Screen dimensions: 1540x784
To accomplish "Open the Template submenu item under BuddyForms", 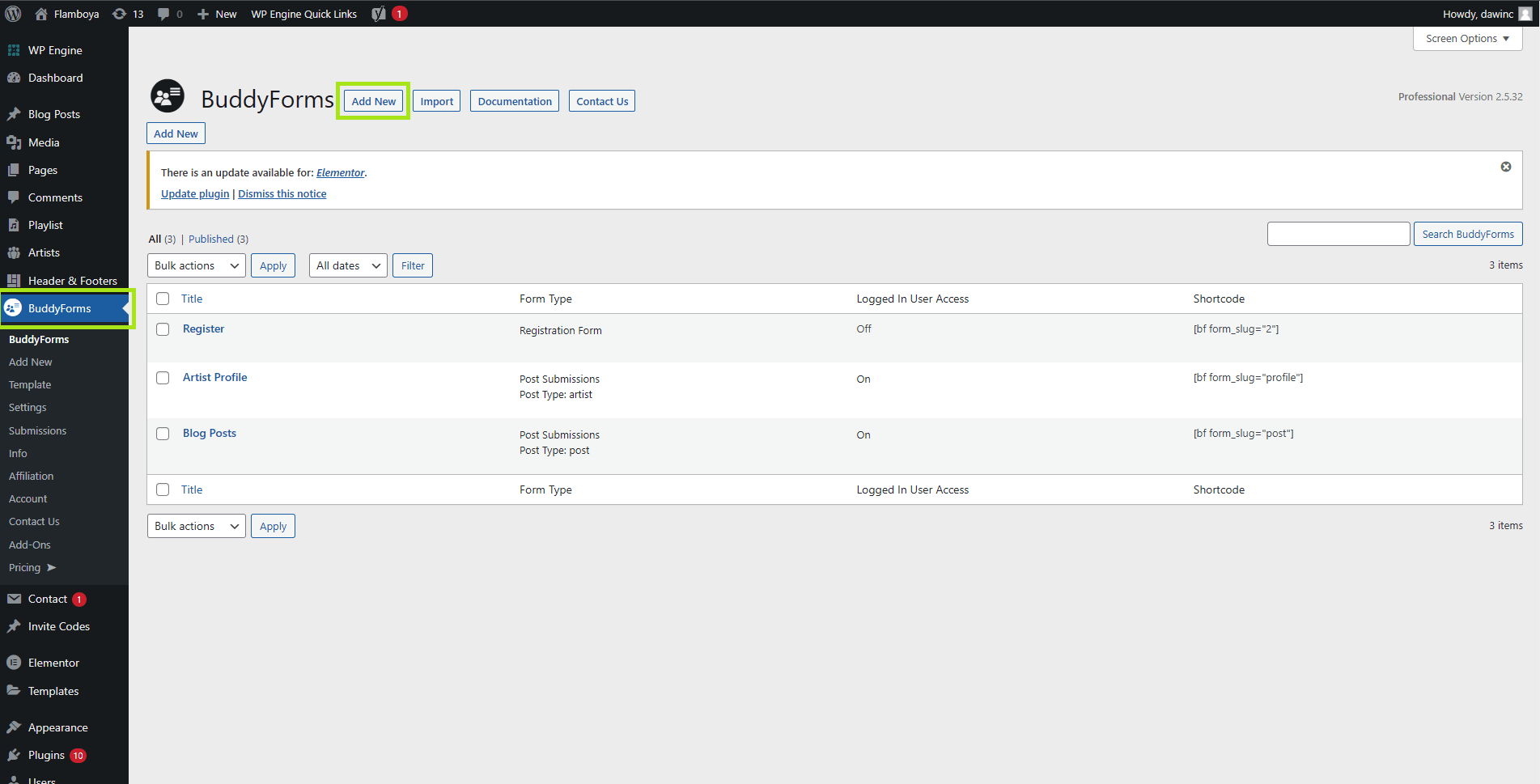I will [x=30, y=385].
